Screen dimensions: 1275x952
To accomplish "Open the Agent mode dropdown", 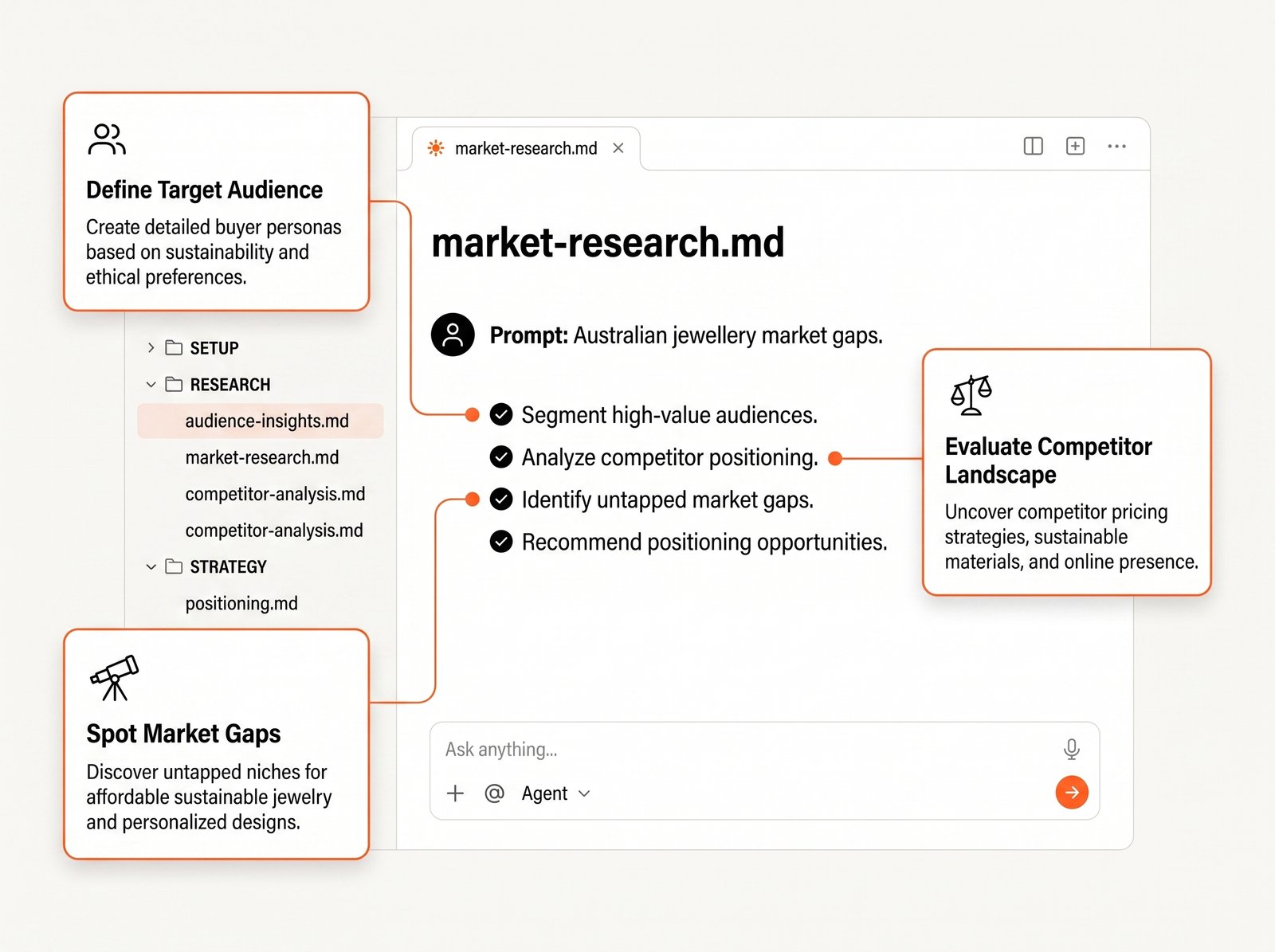I will point(556,793).
